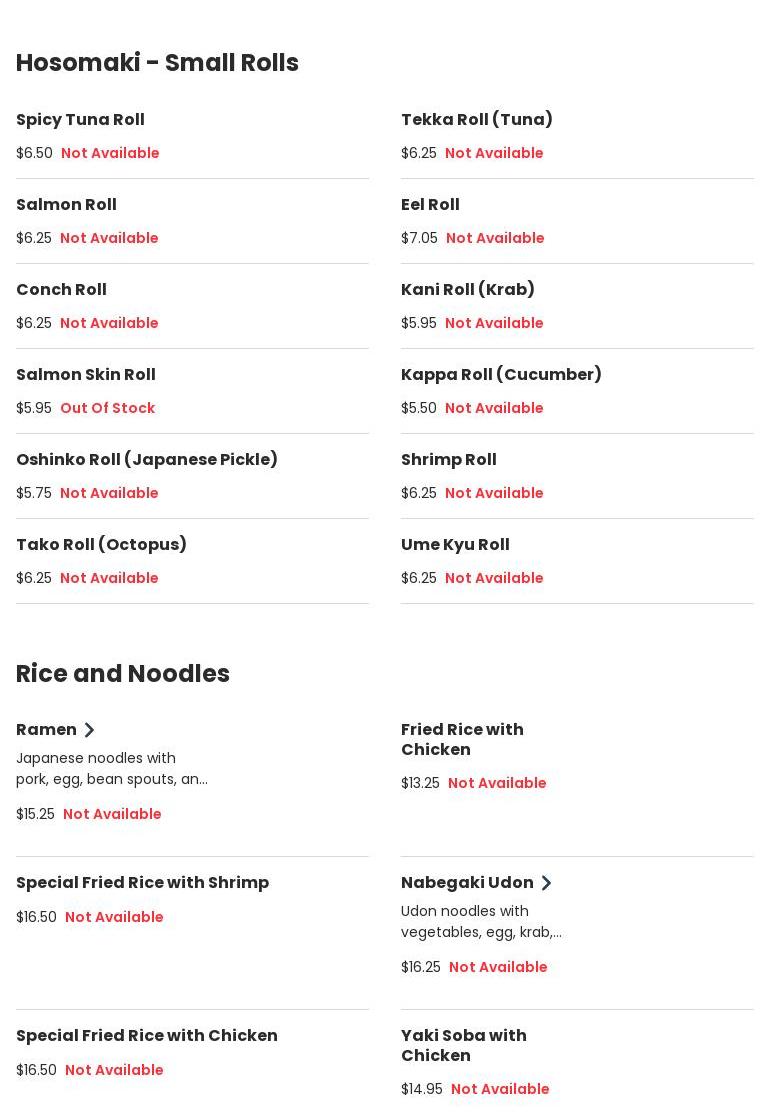Screen dimensions: 770x1118
Task: Expand the Nabegaki Udon chevron
Action: [546, 883]
